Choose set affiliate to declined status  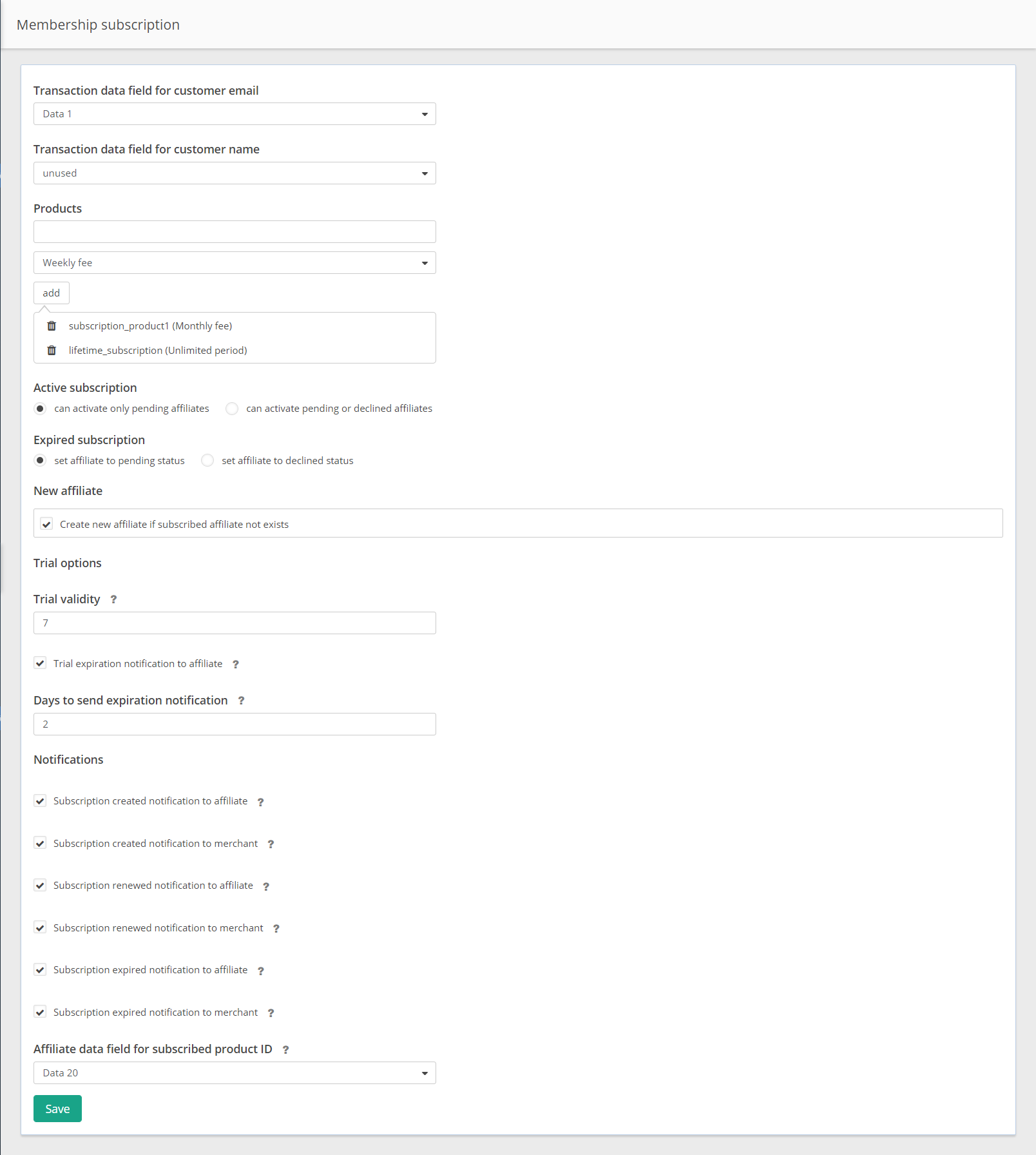[207, 460]
